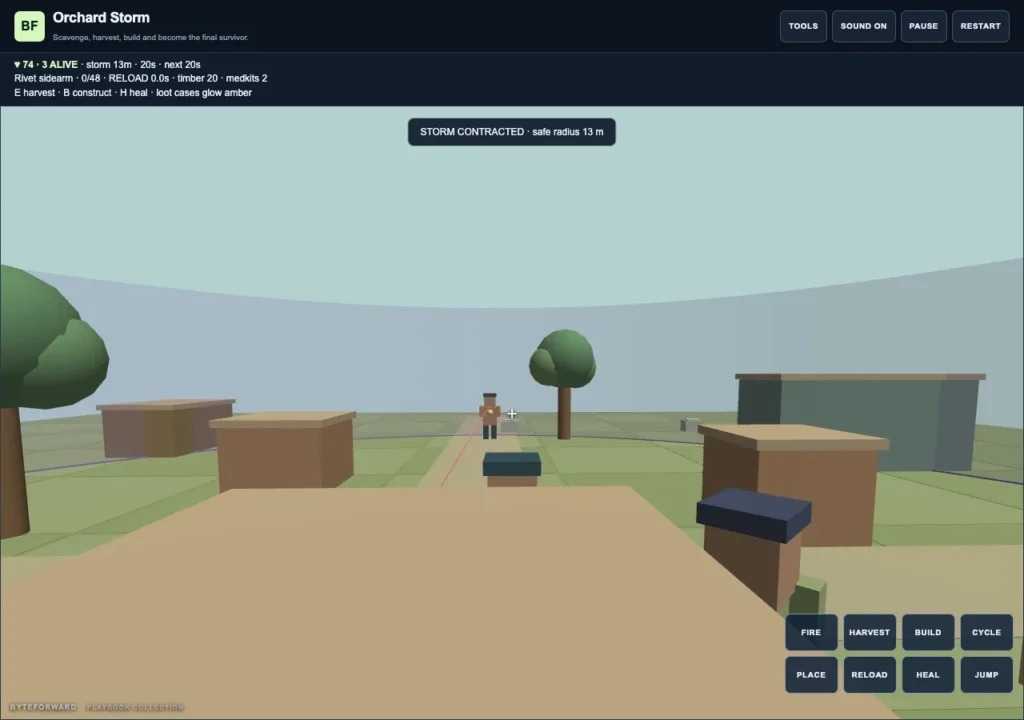The image size is (1024, 720).
Task: Toggle the SOUND ON button
Action: pyautogui.click(x=863, y=26)
